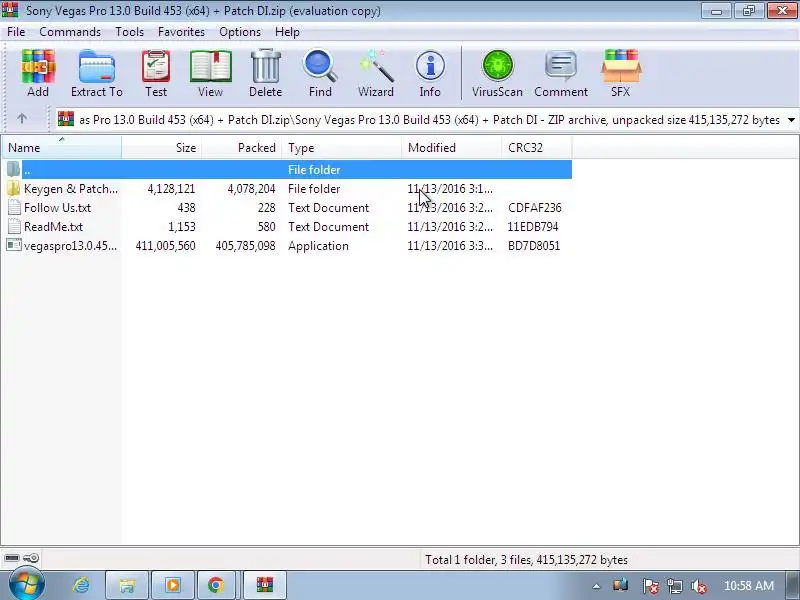The image size is (800, 600).
Task: Click the muted volume tray icon
Action: [698, 586]
